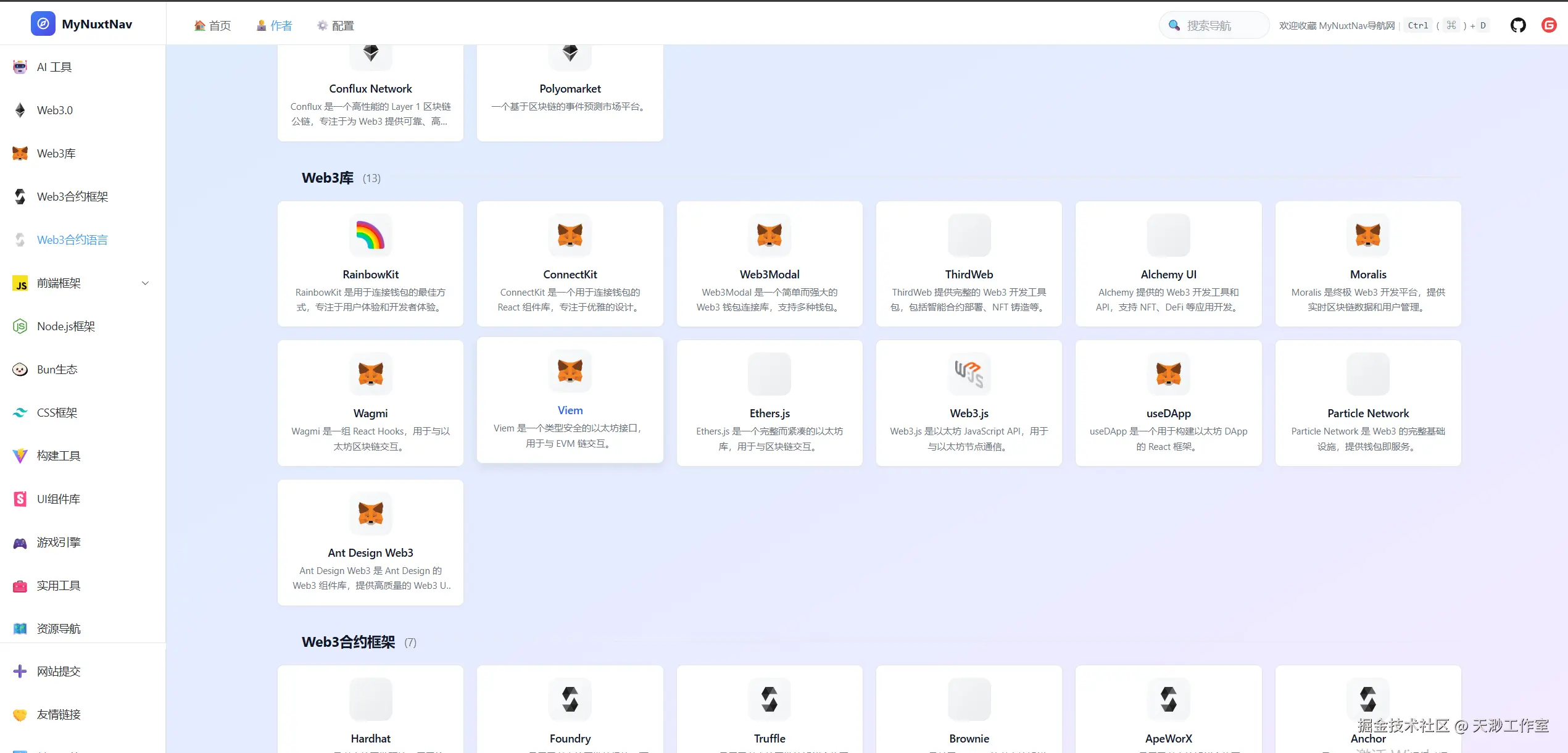Select 网站提交 in the sidebar
Image resolution: width=1568 pixels, height=753 pixels.
[x=59, y=672]
